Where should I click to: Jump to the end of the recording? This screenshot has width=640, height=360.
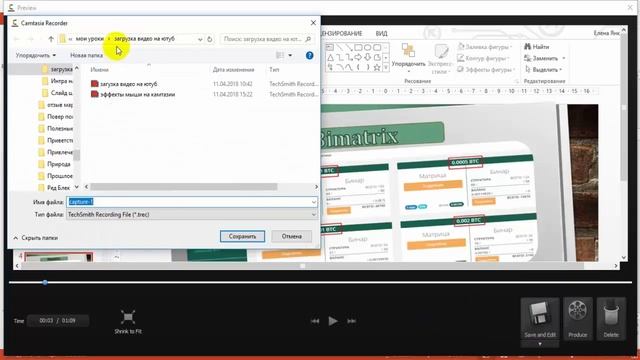(x=351, y=321)
